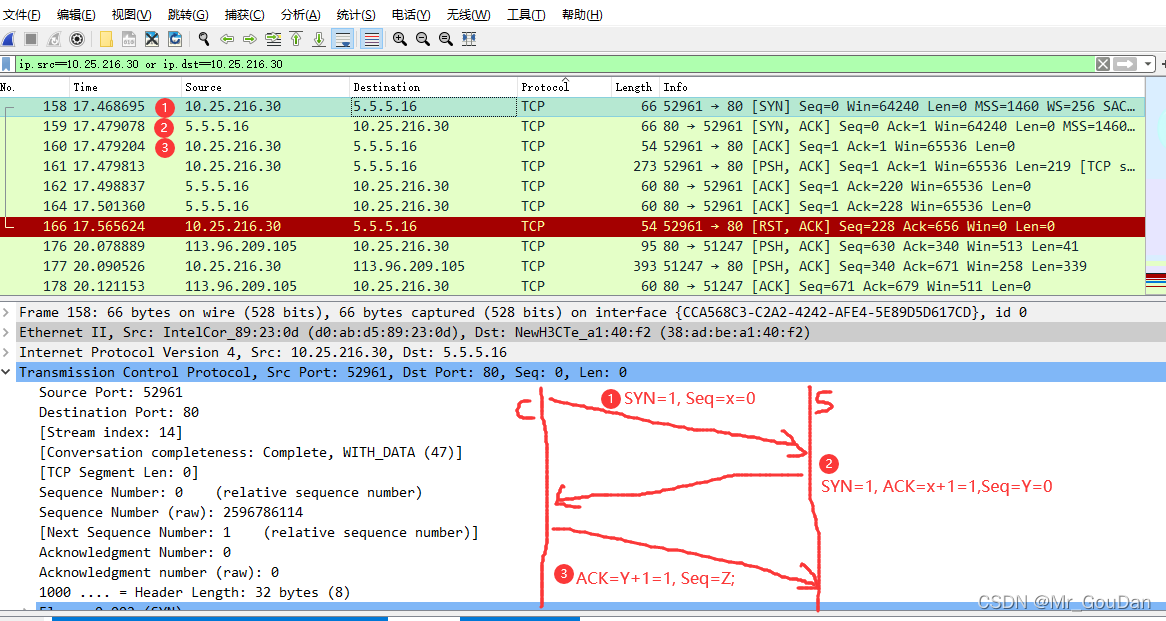Open the 无线(W) menu
The width and height of the screenshot is (1166, 621).
[x=468, y=15]
